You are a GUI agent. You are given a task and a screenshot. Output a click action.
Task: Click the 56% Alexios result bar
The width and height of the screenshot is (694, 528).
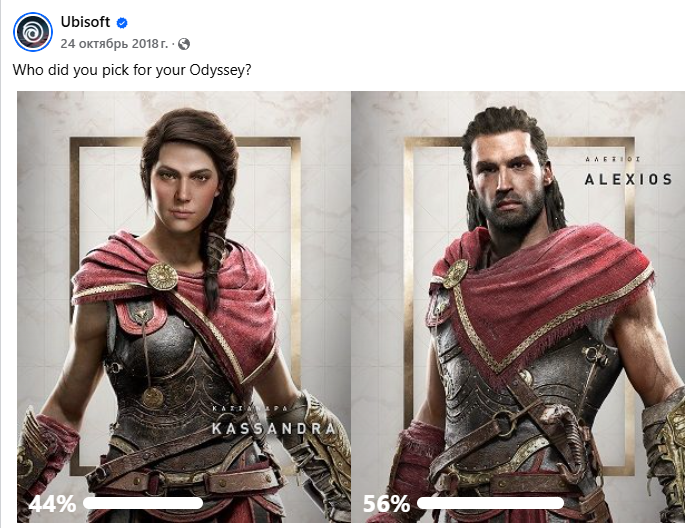pyautogui.click(x=490, y=503)
